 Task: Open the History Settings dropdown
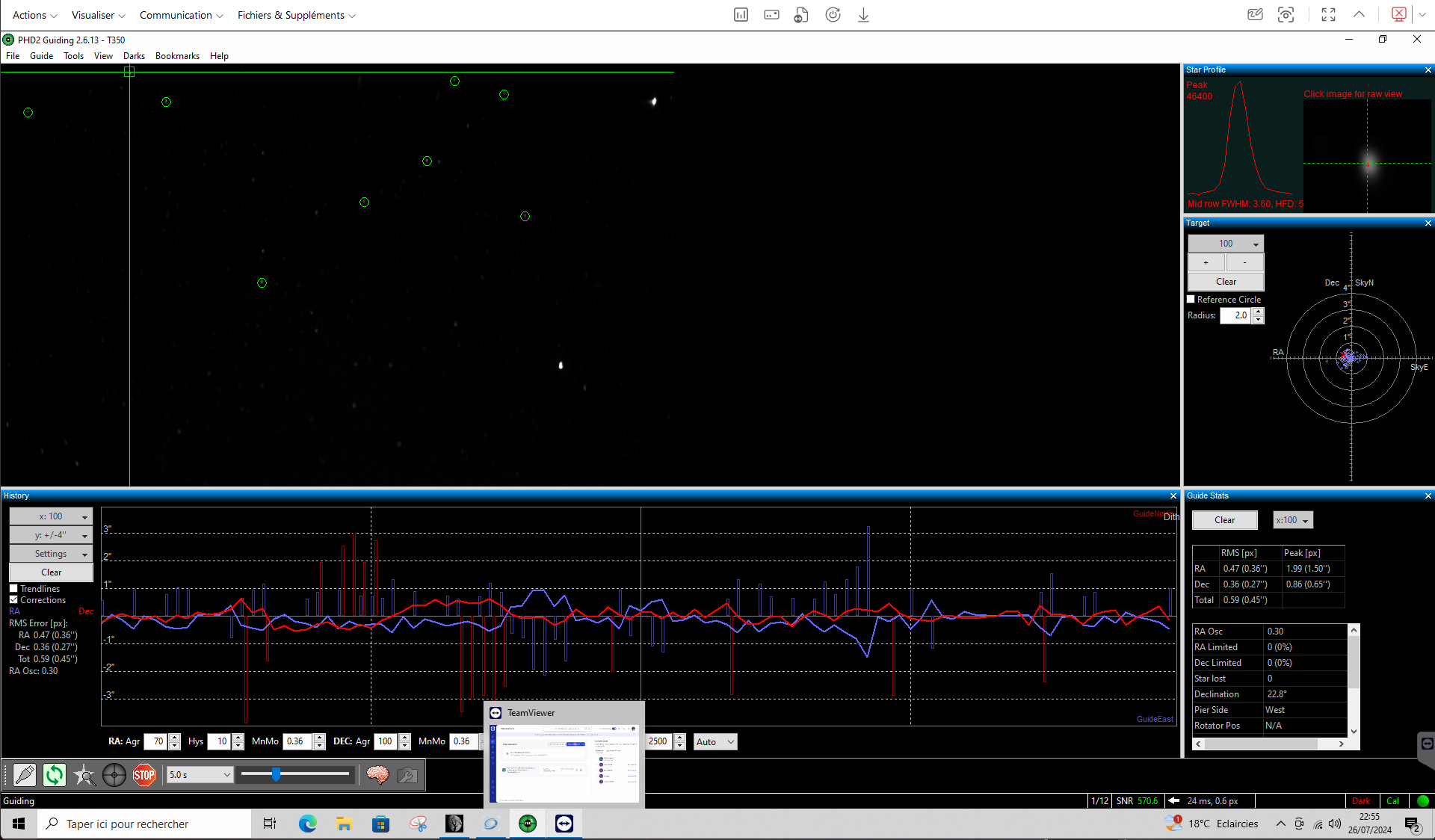(51, 554)
